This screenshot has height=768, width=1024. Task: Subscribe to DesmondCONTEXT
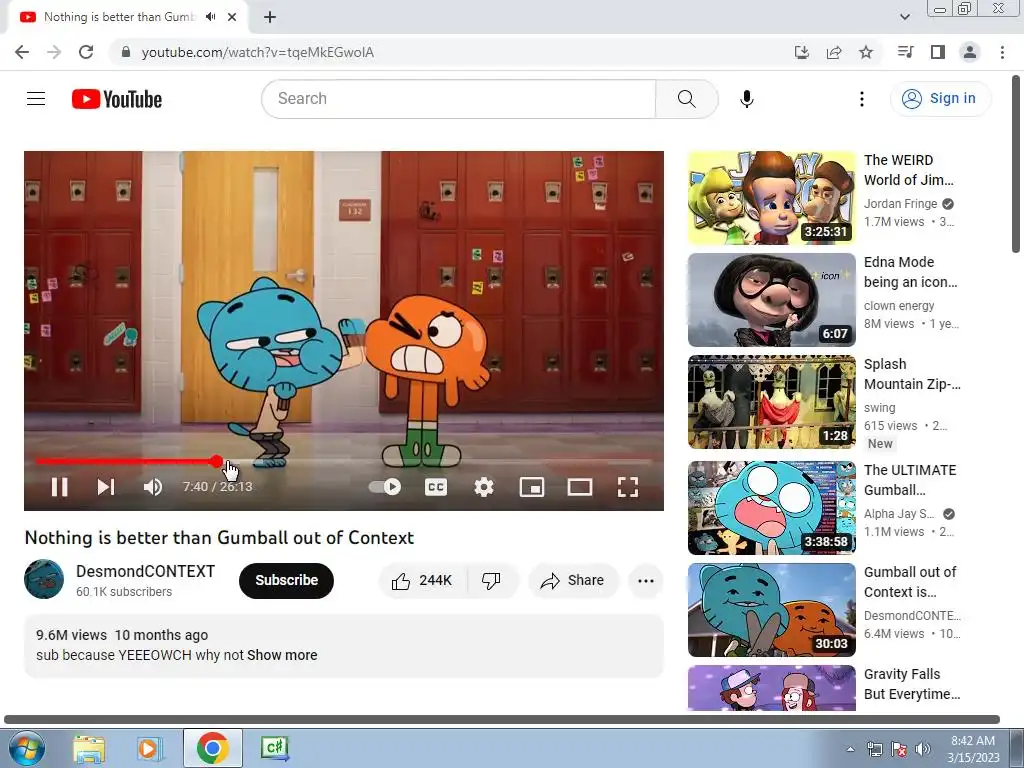286,581
